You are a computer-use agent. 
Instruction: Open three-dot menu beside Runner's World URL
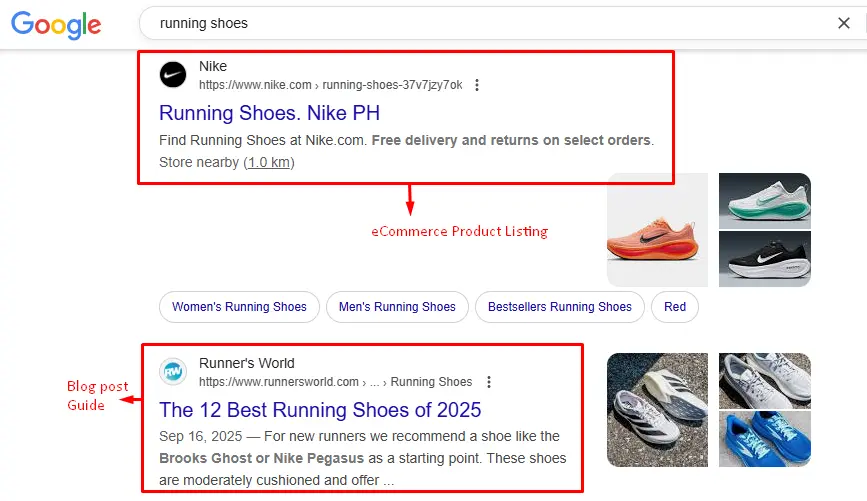click(x=488, y=382)
